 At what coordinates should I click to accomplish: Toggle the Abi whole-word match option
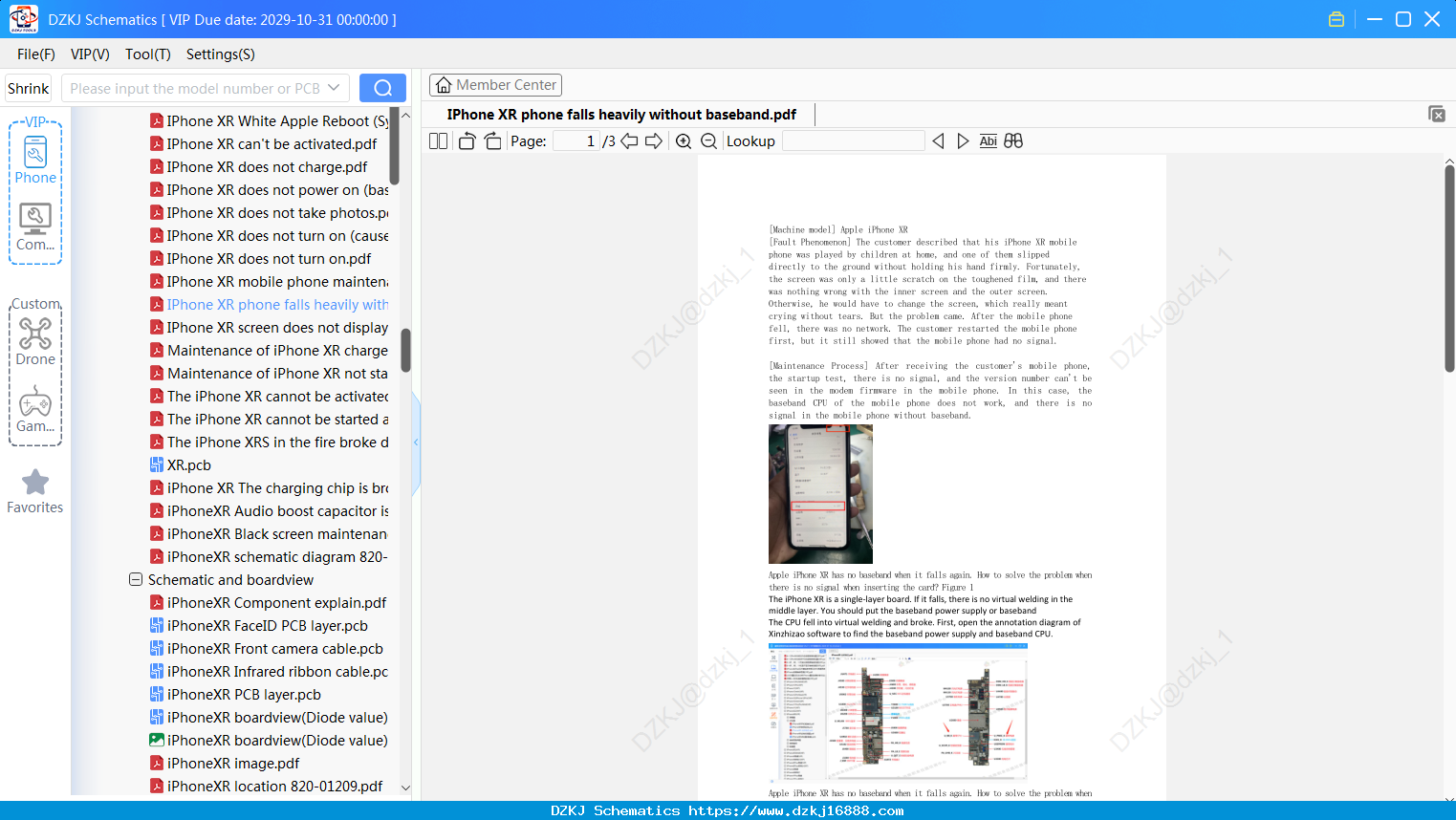[x=989, y=141]
